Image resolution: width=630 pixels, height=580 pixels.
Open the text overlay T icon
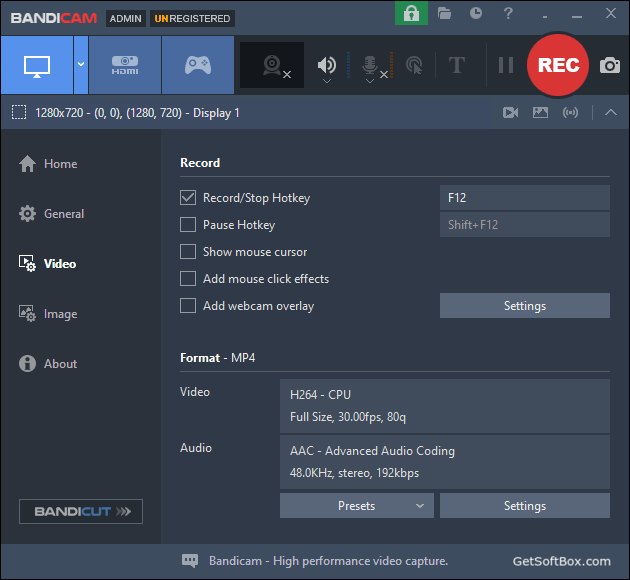pyautogui.click(x=456, y=65)
